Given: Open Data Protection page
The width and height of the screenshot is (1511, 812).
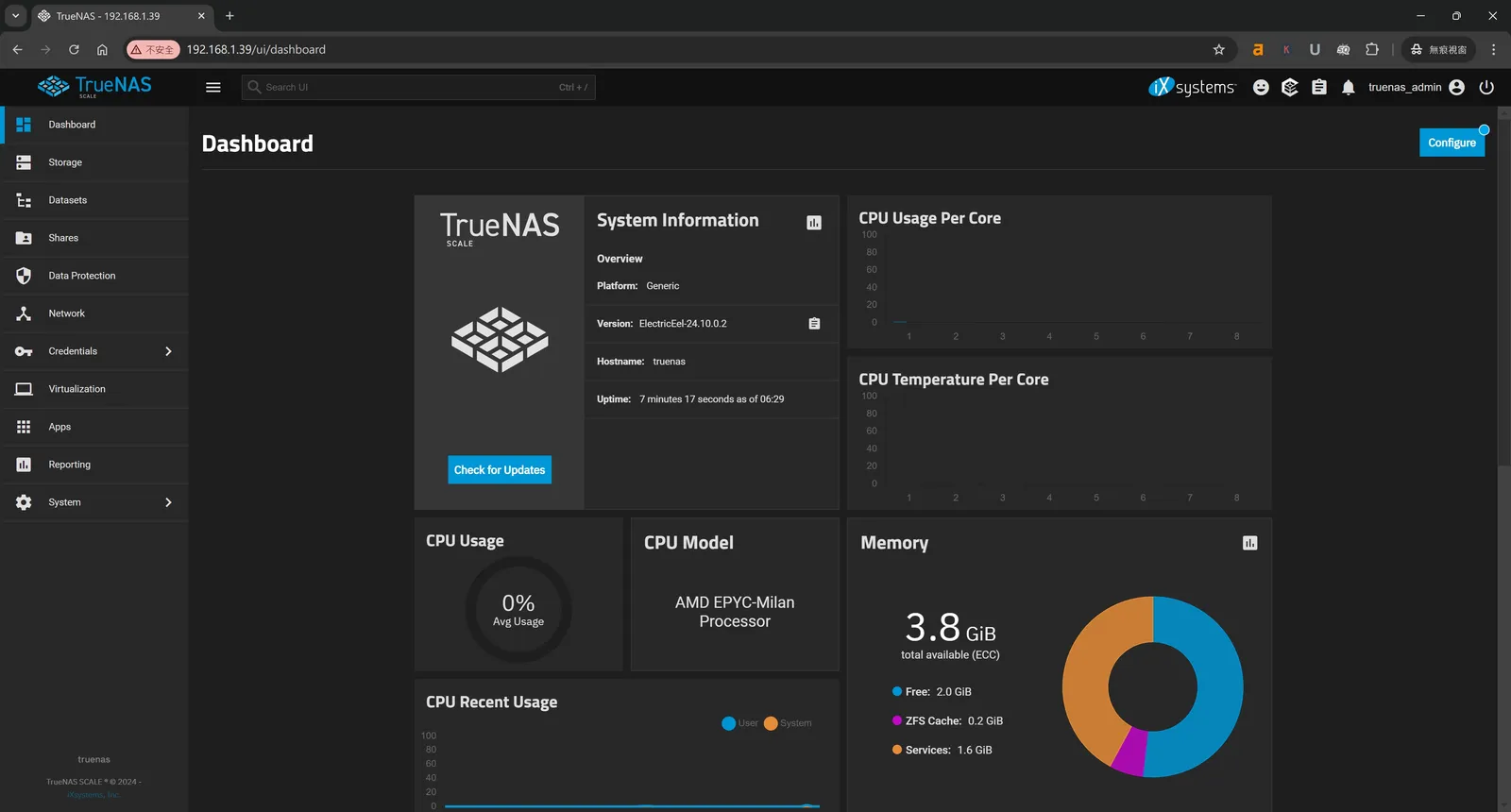Looking at the screenshot, I should [x=94, y=276].
